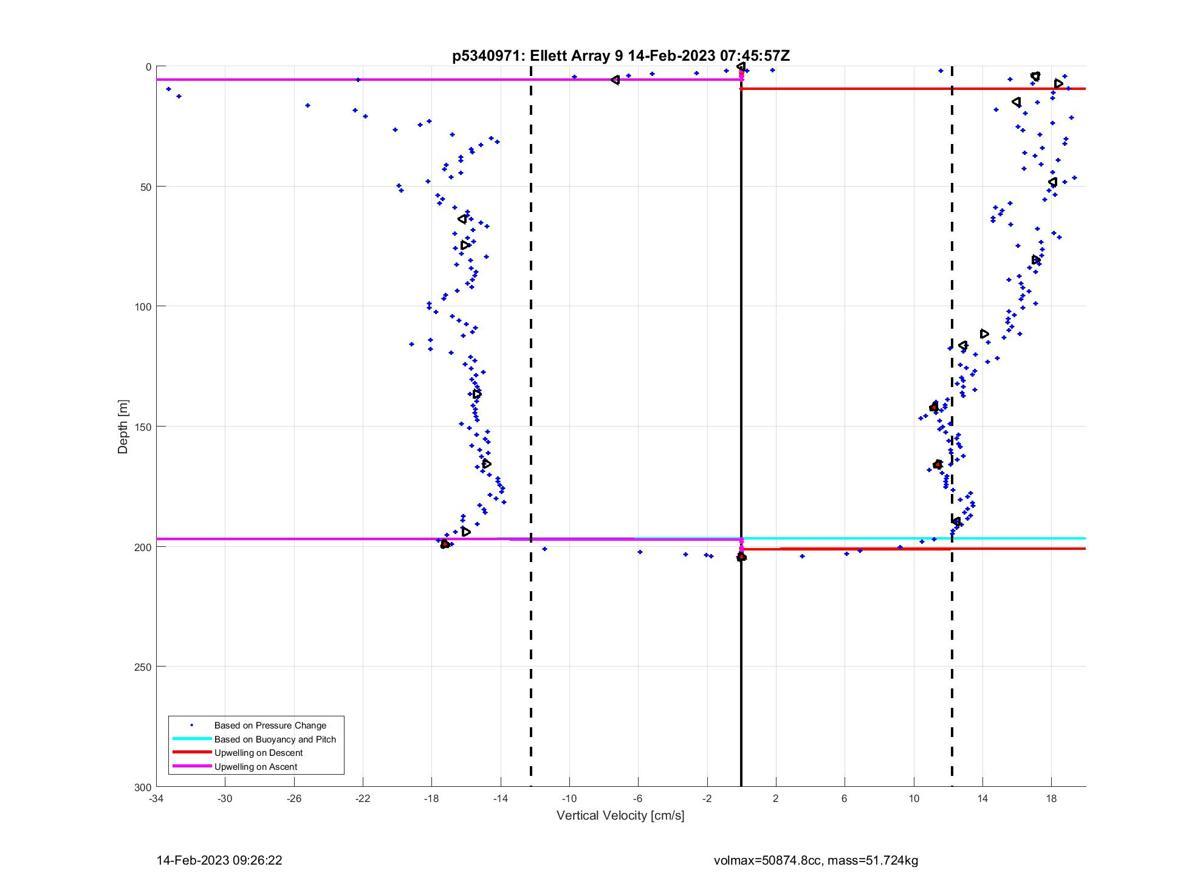Viewport: 1200px width, 885px height.
Task: Click the cyan line swatch in legend
Action: [191, 739]
